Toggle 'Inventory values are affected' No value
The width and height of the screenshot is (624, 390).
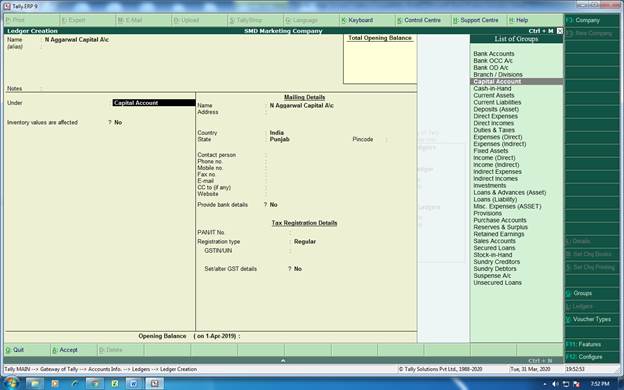[x=118, y=123]
